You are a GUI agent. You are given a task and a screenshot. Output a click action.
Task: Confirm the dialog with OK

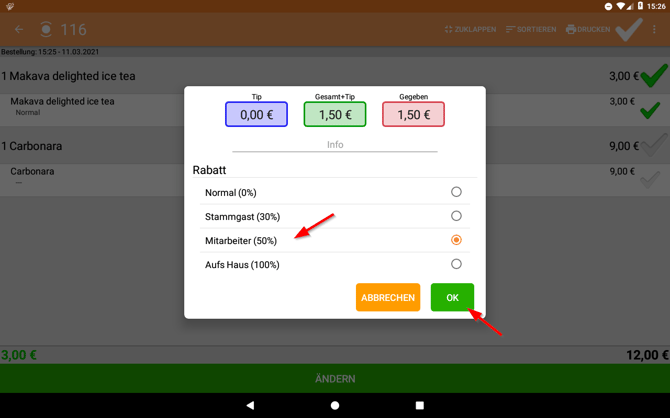(x=452, y=298)
